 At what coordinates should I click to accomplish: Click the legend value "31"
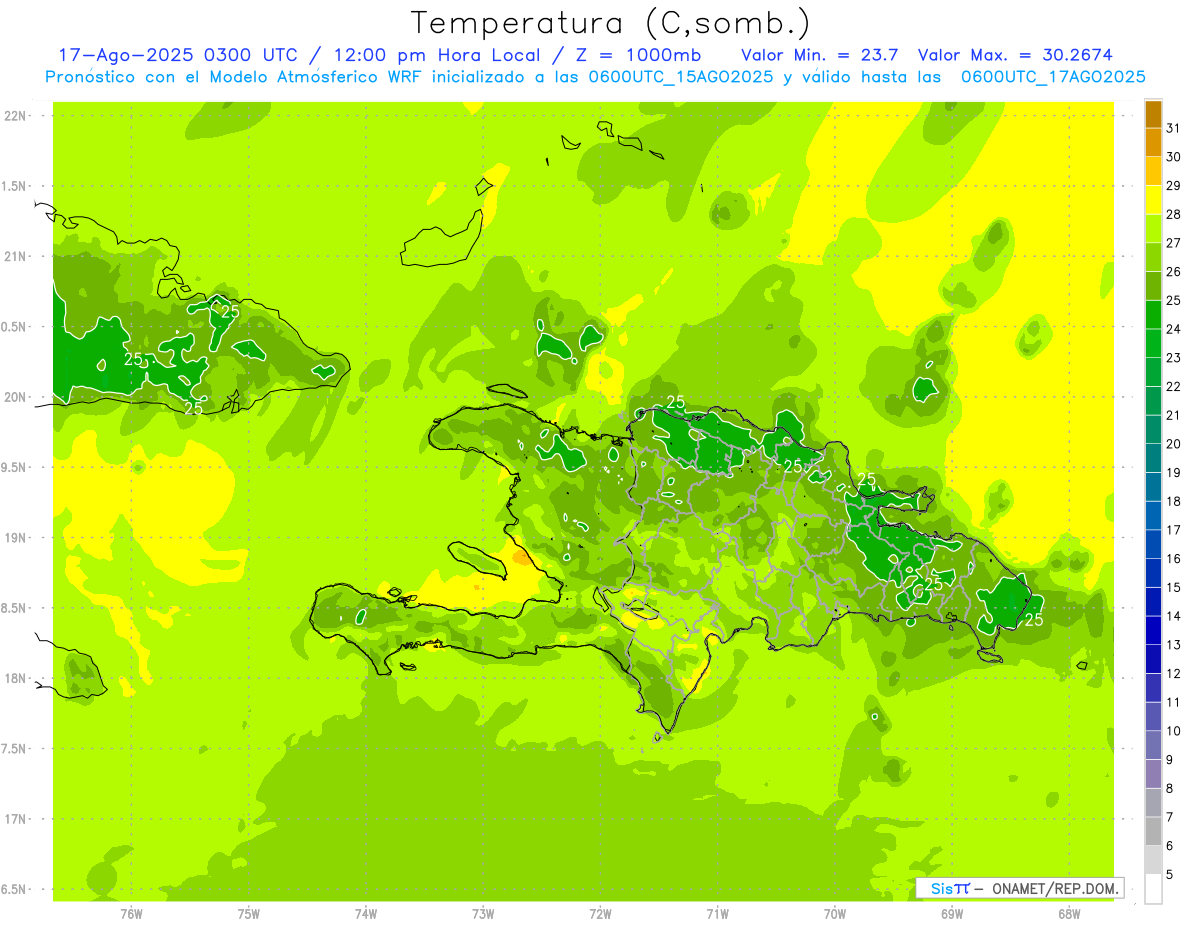pyautogui.click(x=1174, y=128)
